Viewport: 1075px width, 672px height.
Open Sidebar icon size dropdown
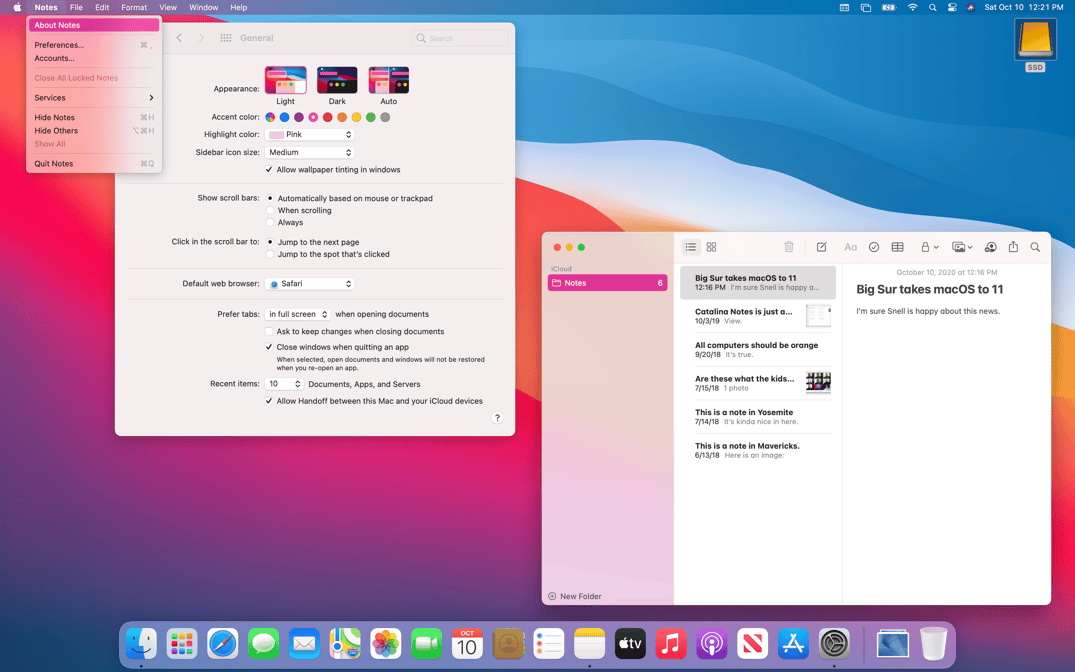(310, 152)
